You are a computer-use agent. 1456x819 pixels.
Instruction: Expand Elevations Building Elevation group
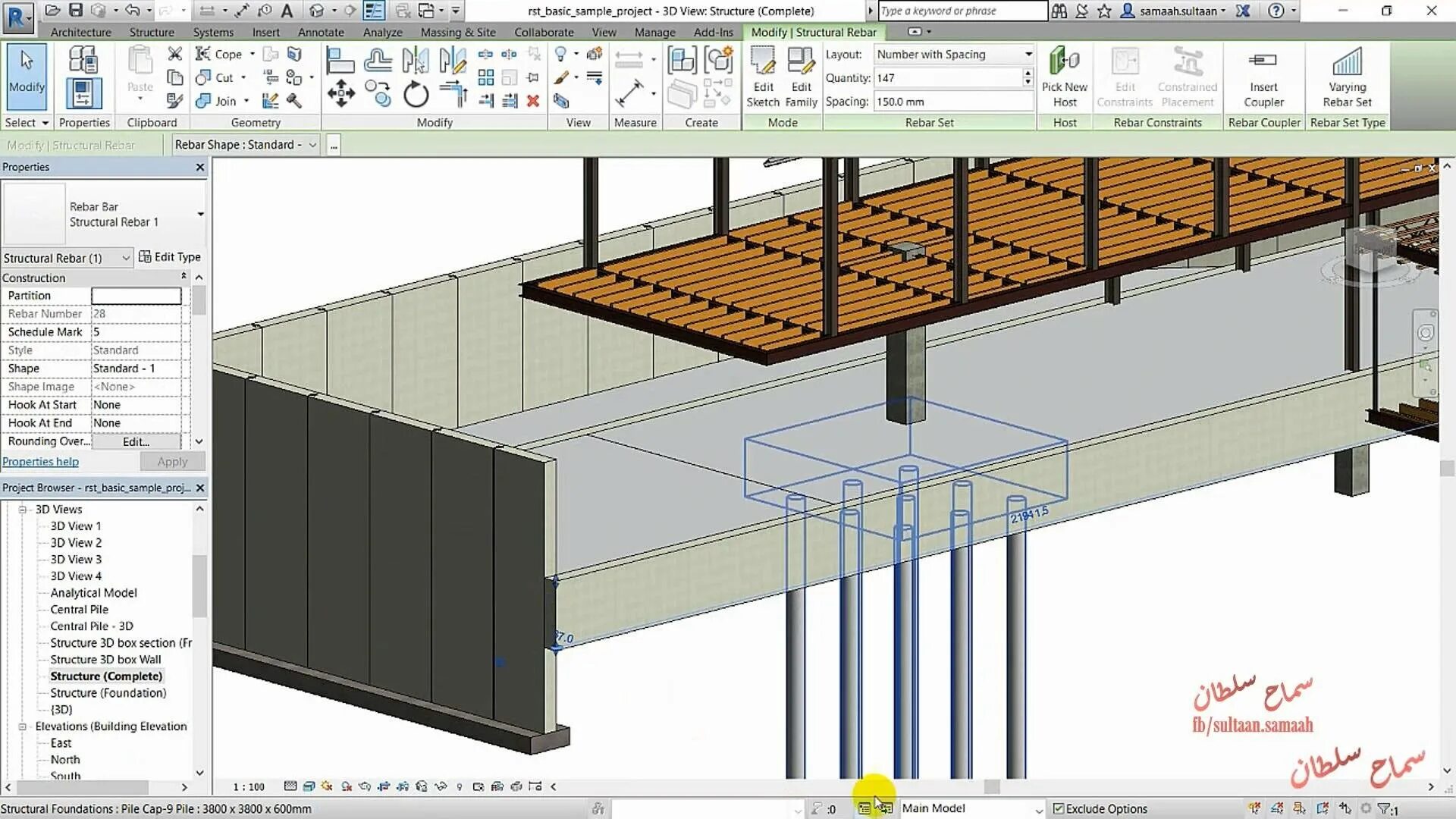pos(22,726)
